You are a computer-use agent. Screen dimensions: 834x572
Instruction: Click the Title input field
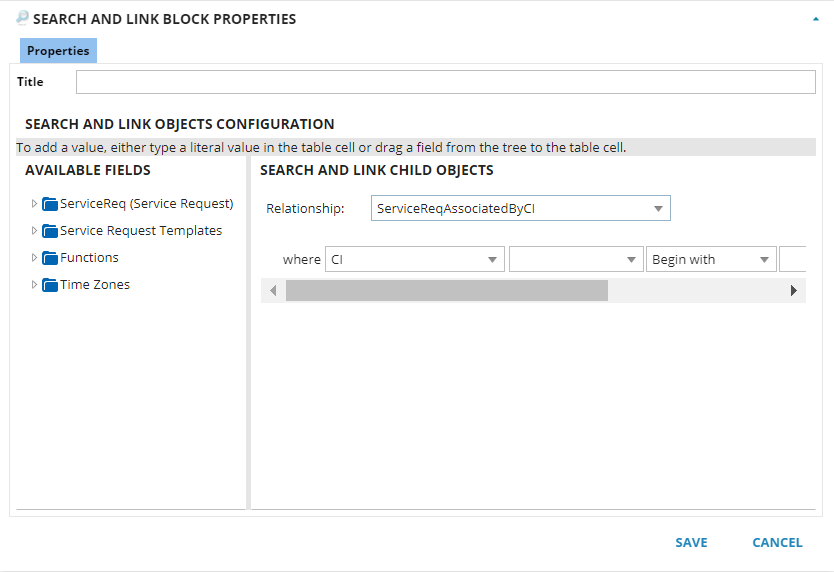tap(445, 82)
